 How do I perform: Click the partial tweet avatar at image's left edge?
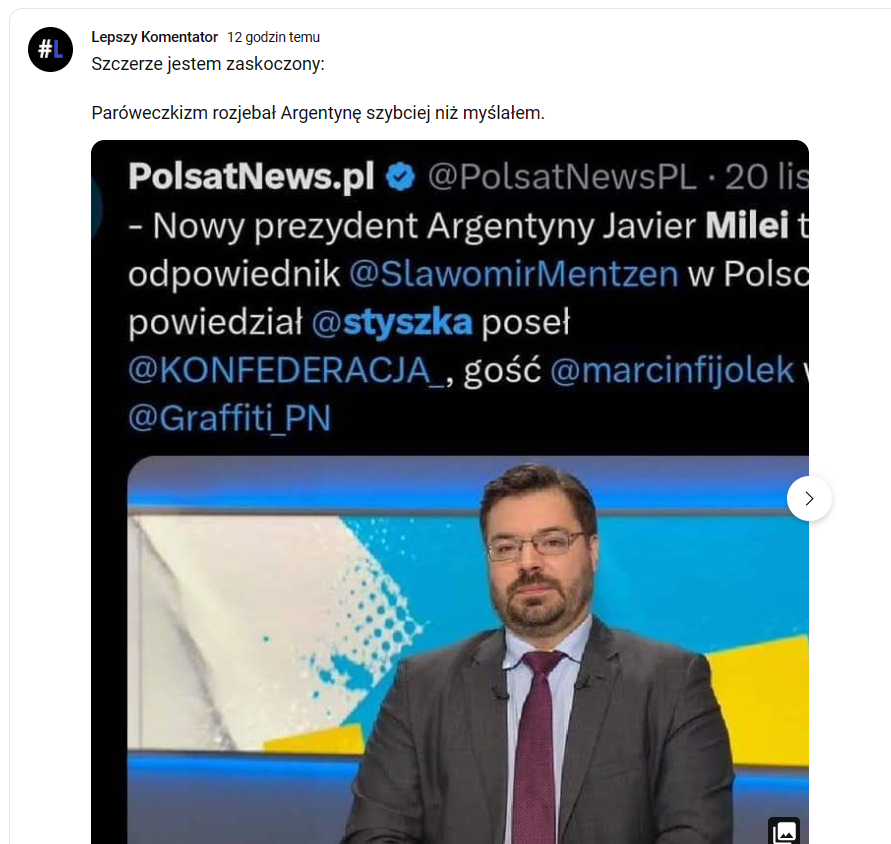pos(96,205)
